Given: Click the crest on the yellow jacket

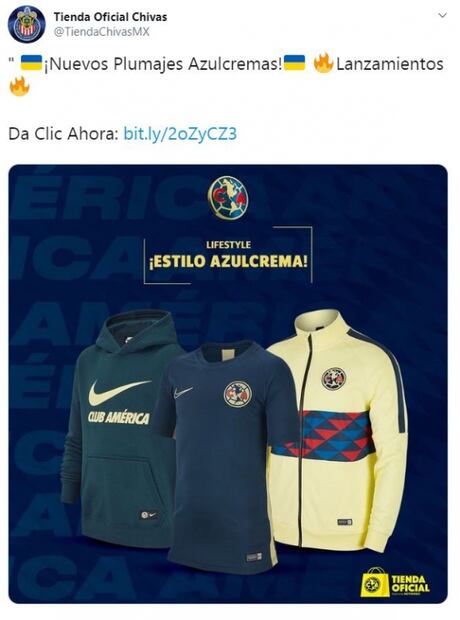Looking at the screenshot, I should pos(334,378).
